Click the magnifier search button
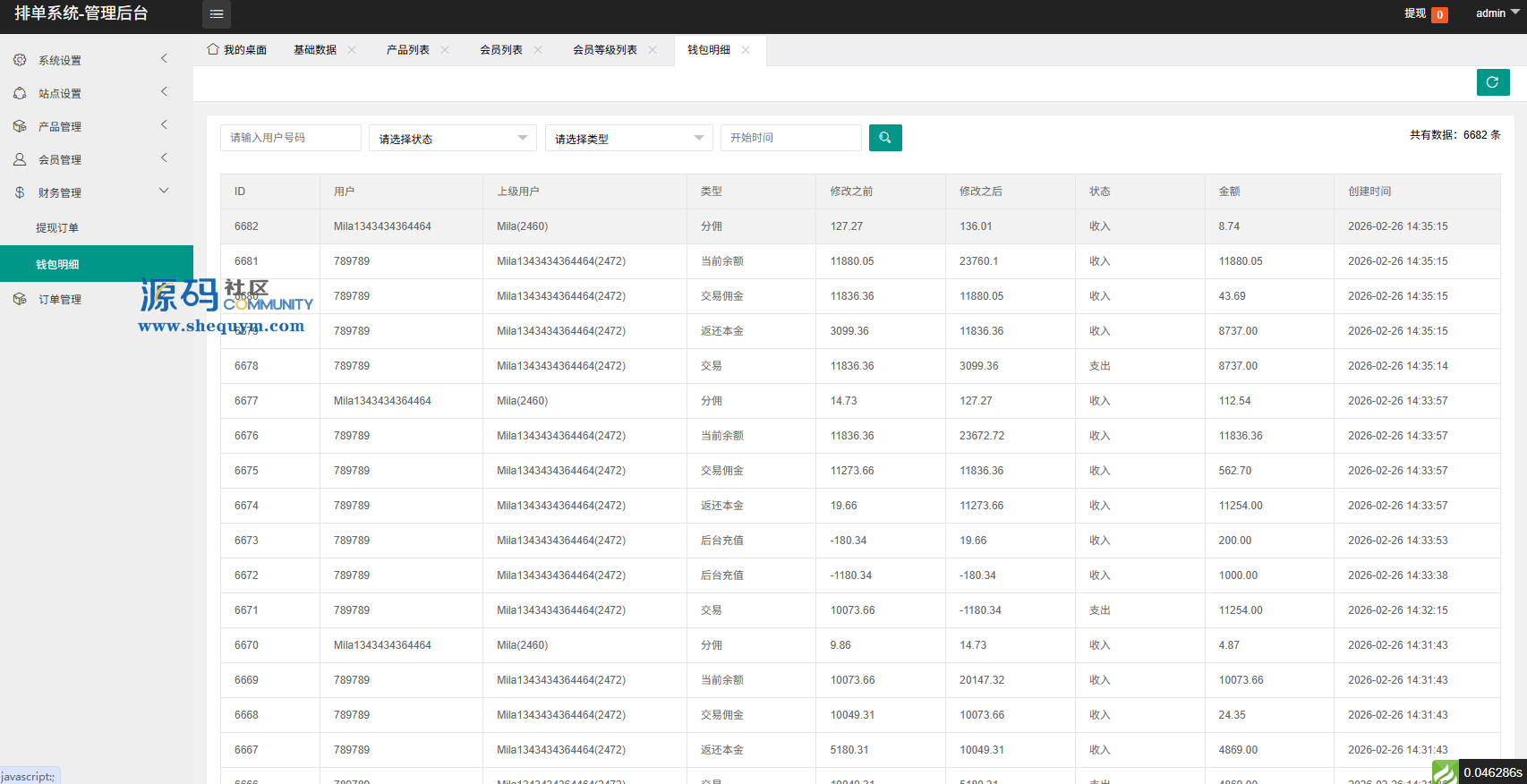The image size is (1527, 784). (885, 138)
